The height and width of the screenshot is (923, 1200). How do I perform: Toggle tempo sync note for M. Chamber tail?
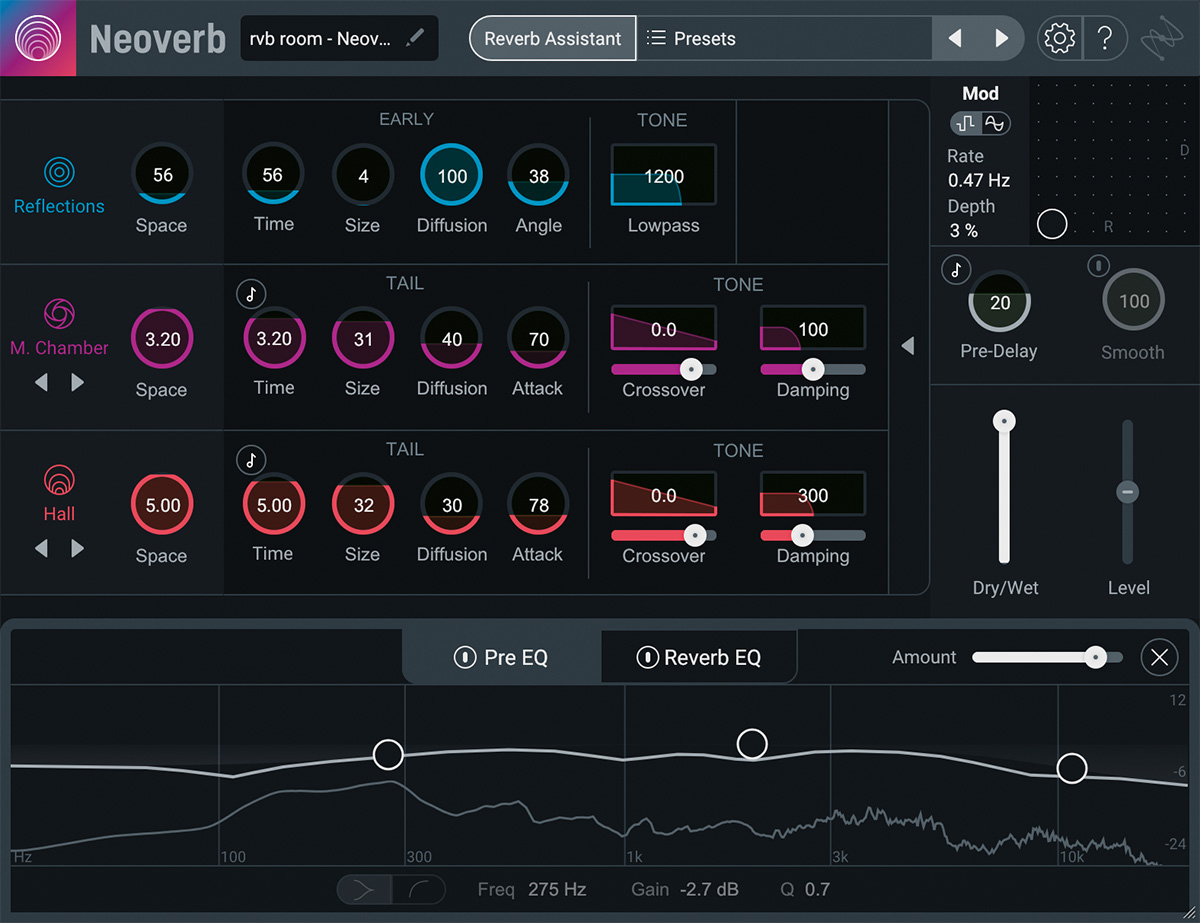251,294
